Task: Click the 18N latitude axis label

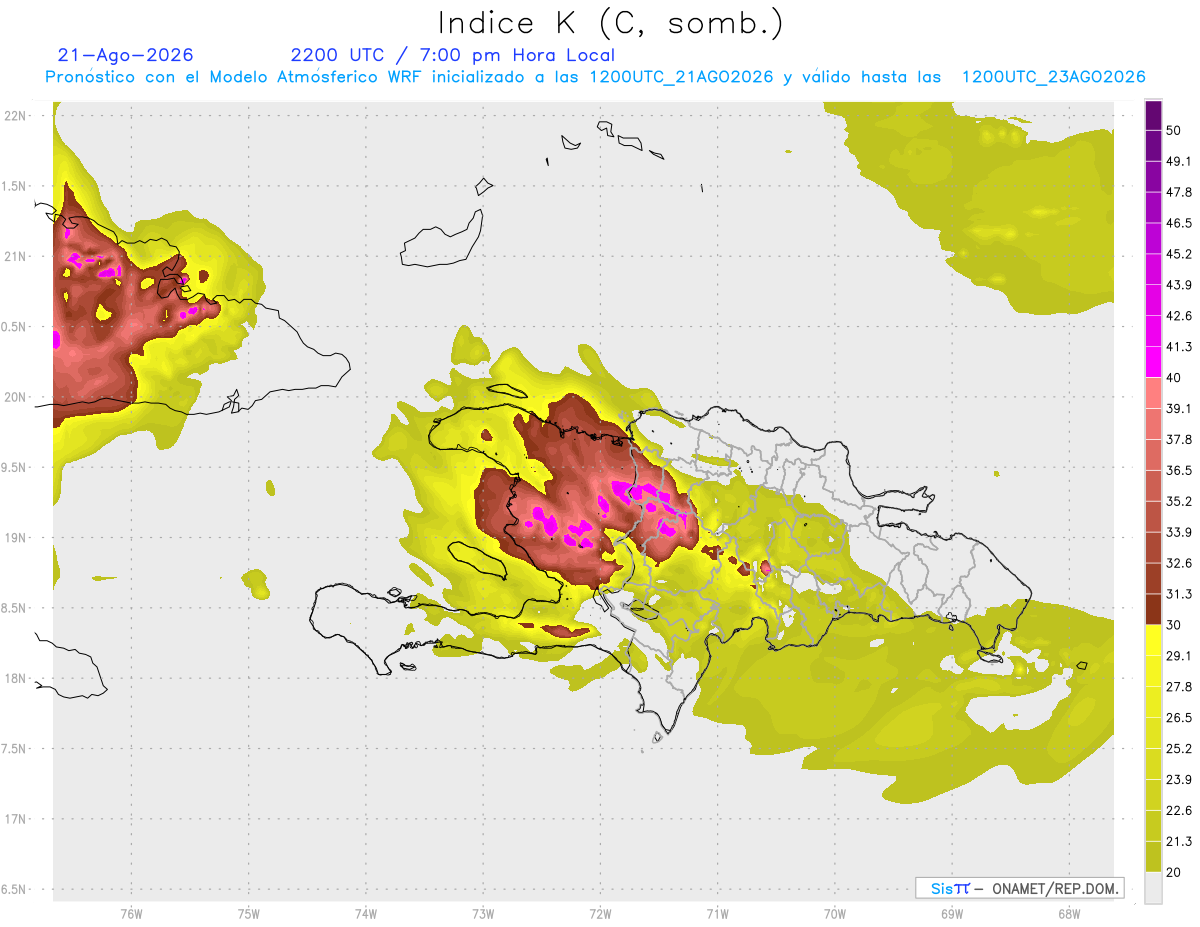Action: point(15,678)
